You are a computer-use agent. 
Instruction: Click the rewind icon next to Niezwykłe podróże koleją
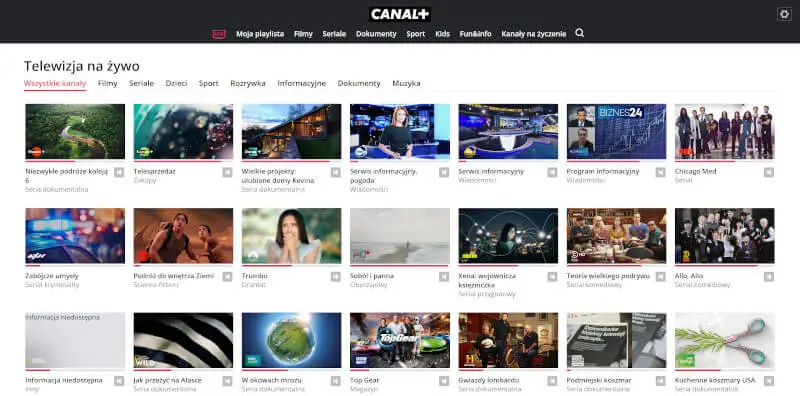click(x=119, y=172)
